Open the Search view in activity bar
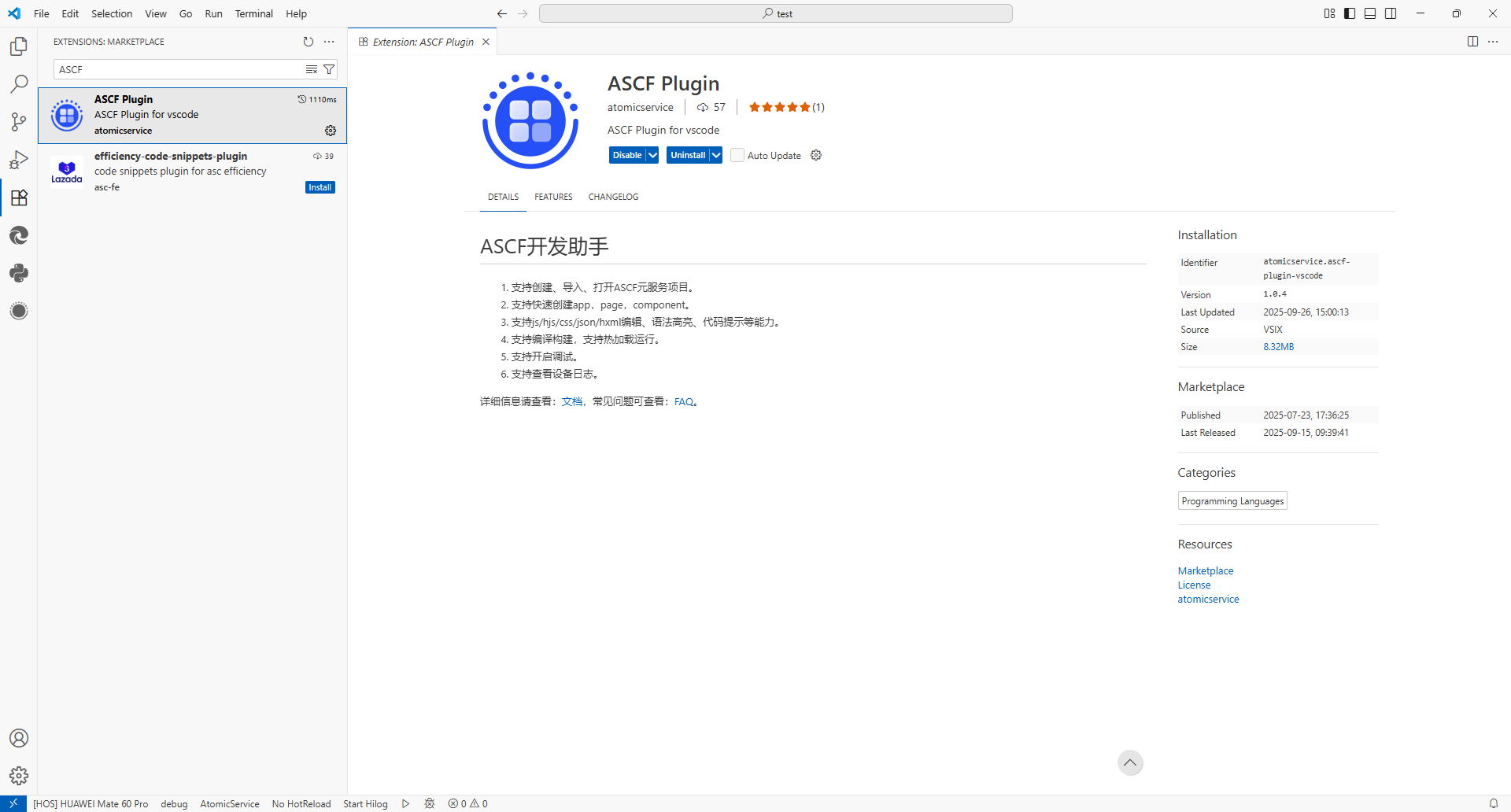1511x812 pixels. click(x=19, y=84)
